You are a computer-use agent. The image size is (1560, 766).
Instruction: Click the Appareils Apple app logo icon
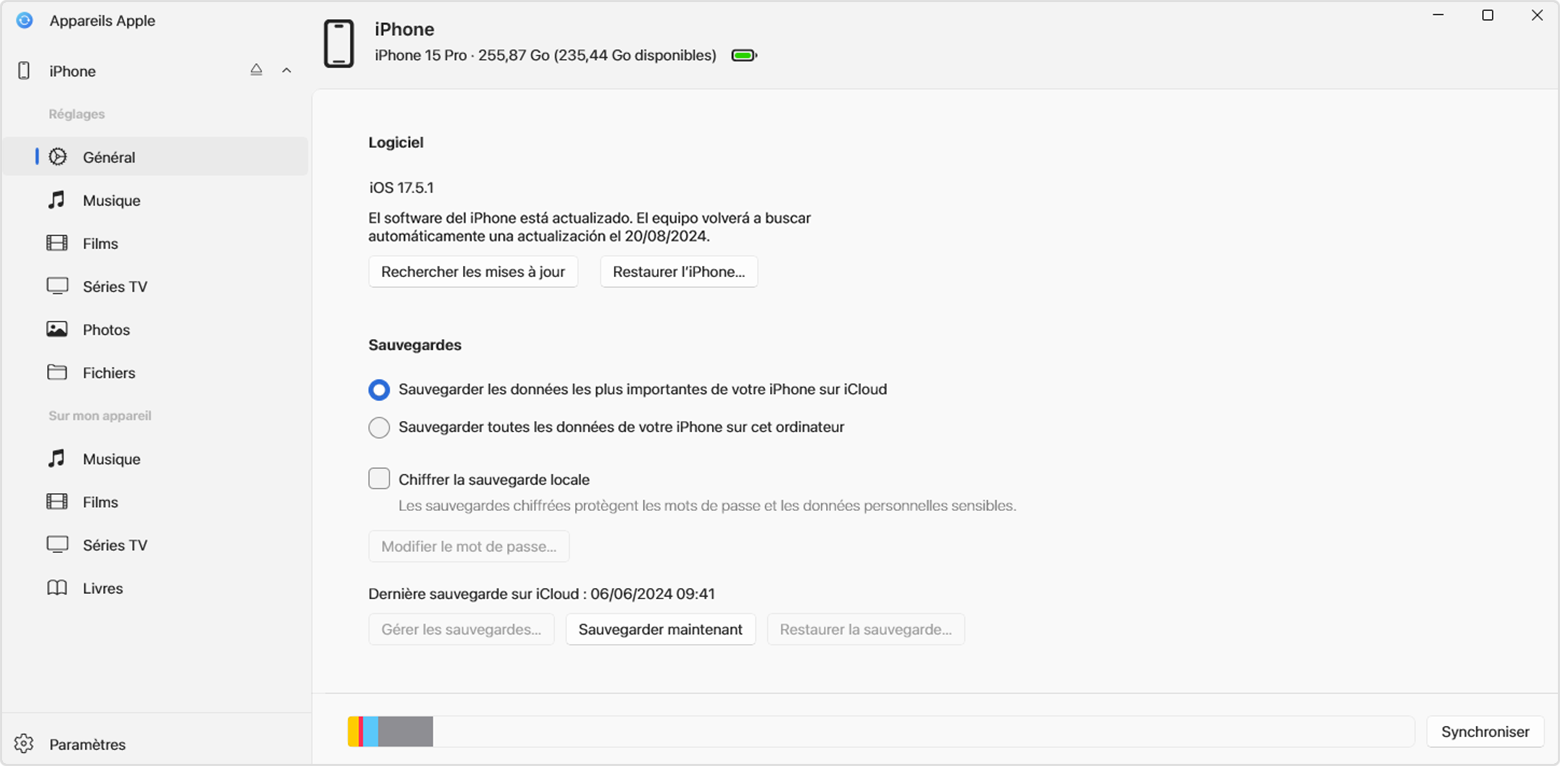[25, 20]
